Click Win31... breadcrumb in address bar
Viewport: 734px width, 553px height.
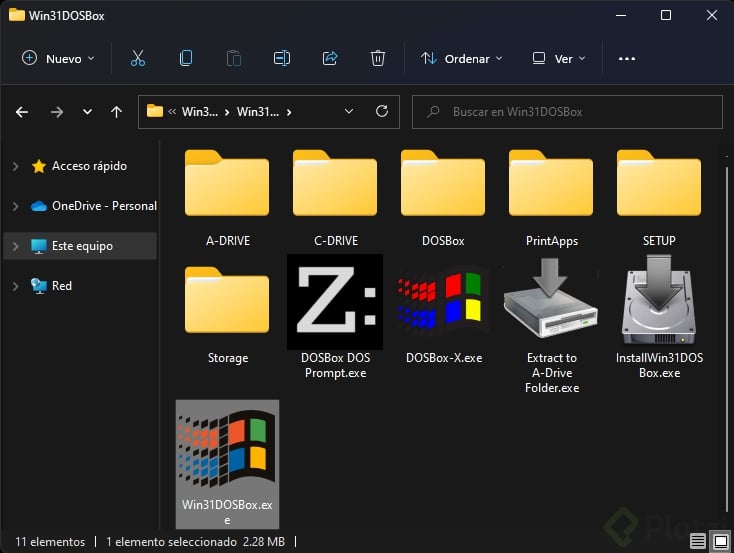[x=258, y=112]
